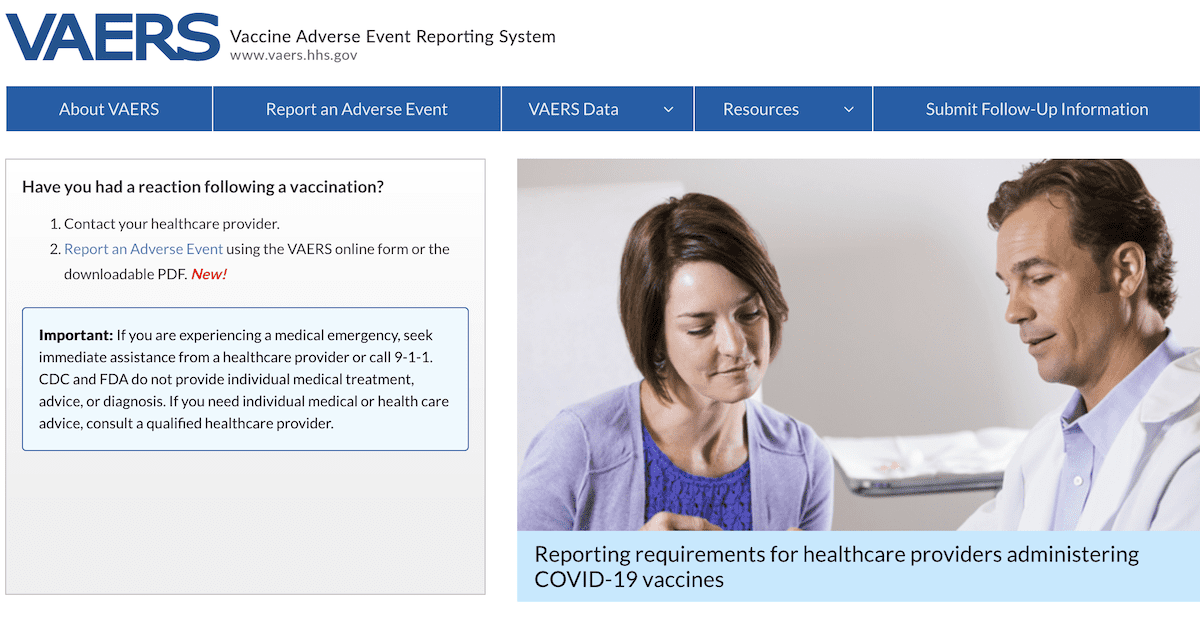The height and width of the screenshot is (628, 1200).
Task: Click 'Have you had a reaction' heading
Action: [203, 187]
